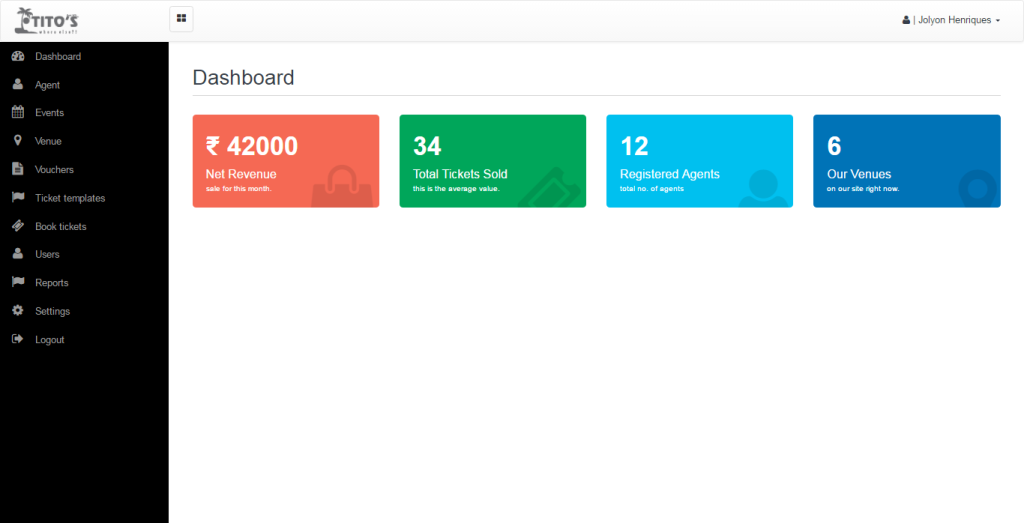The image size is (1024, 523).
Task: Click ticket icon on green card
Action: 550,187
